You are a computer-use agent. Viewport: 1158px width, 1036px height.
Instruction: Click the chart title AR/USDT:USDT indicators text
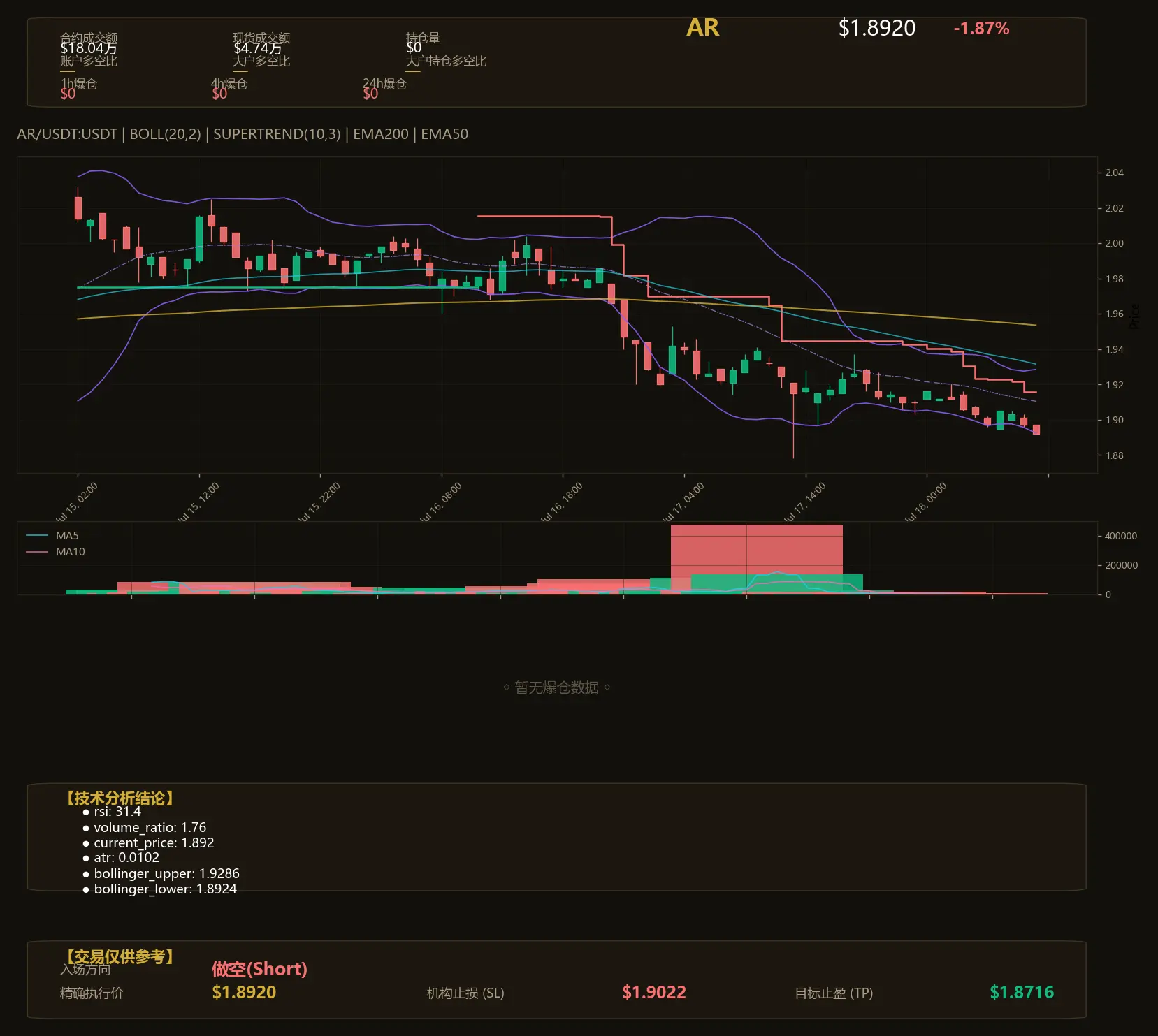coord(243,134)
